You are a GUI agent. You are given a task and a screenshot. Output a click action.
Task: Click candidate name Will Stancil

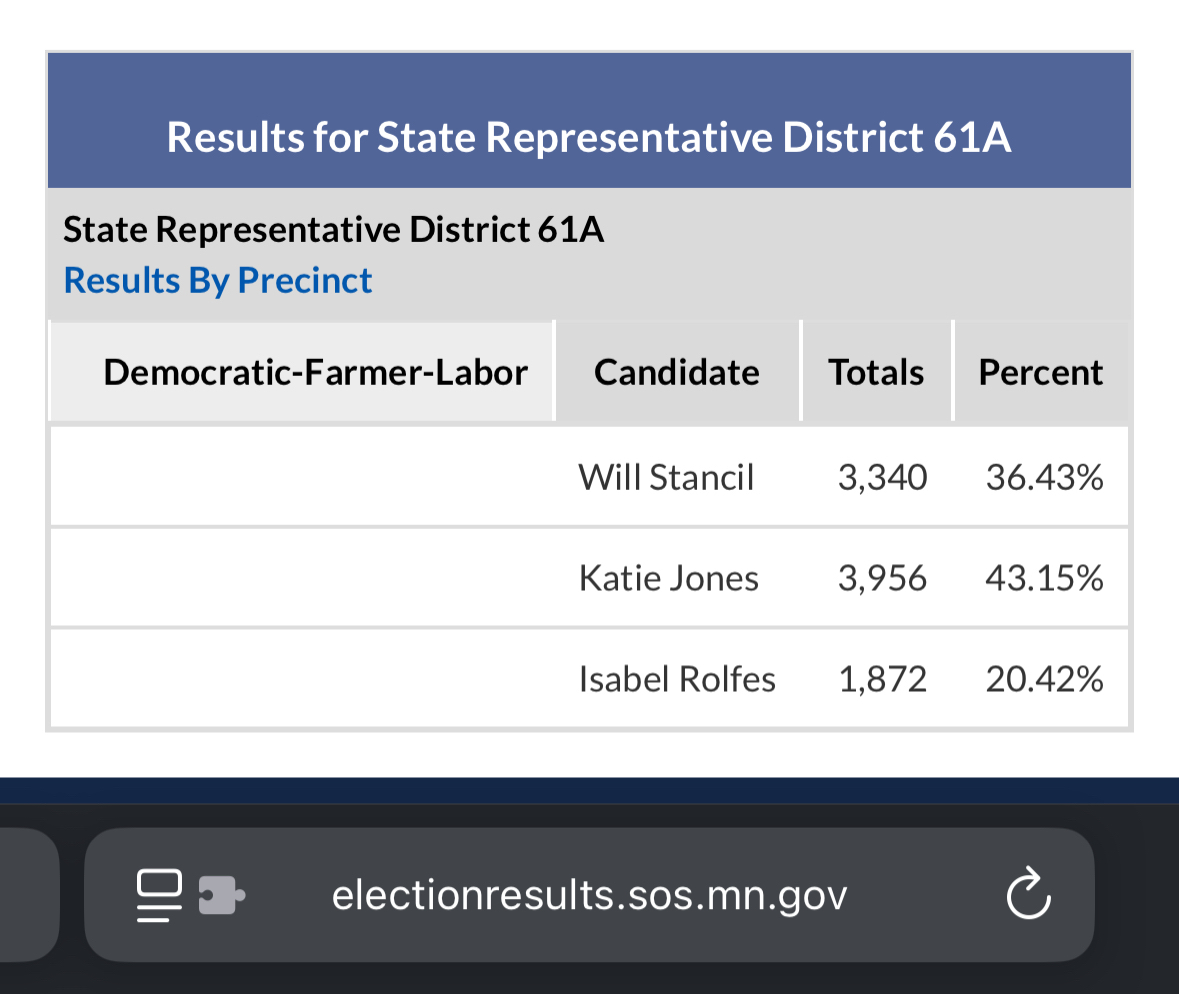pos(666,477)
